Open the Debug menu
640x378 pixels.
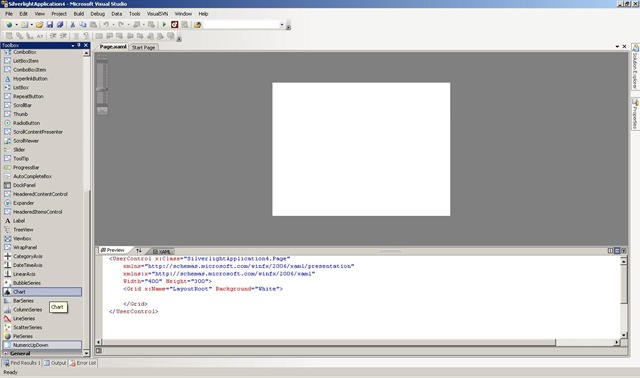click(98, 14)
